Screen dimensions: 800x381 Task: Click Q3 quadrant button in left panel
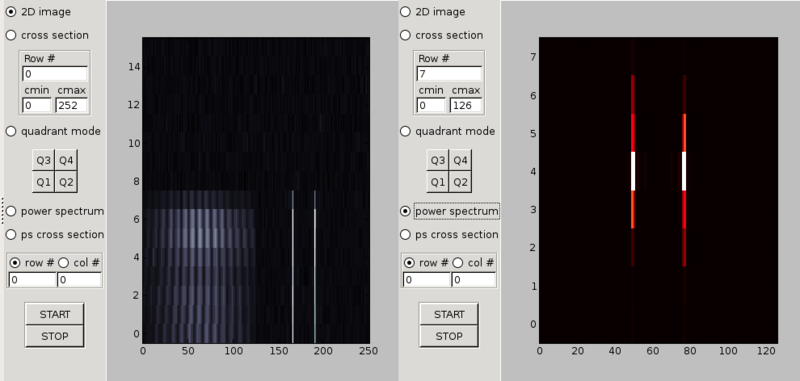pos(43,161)
